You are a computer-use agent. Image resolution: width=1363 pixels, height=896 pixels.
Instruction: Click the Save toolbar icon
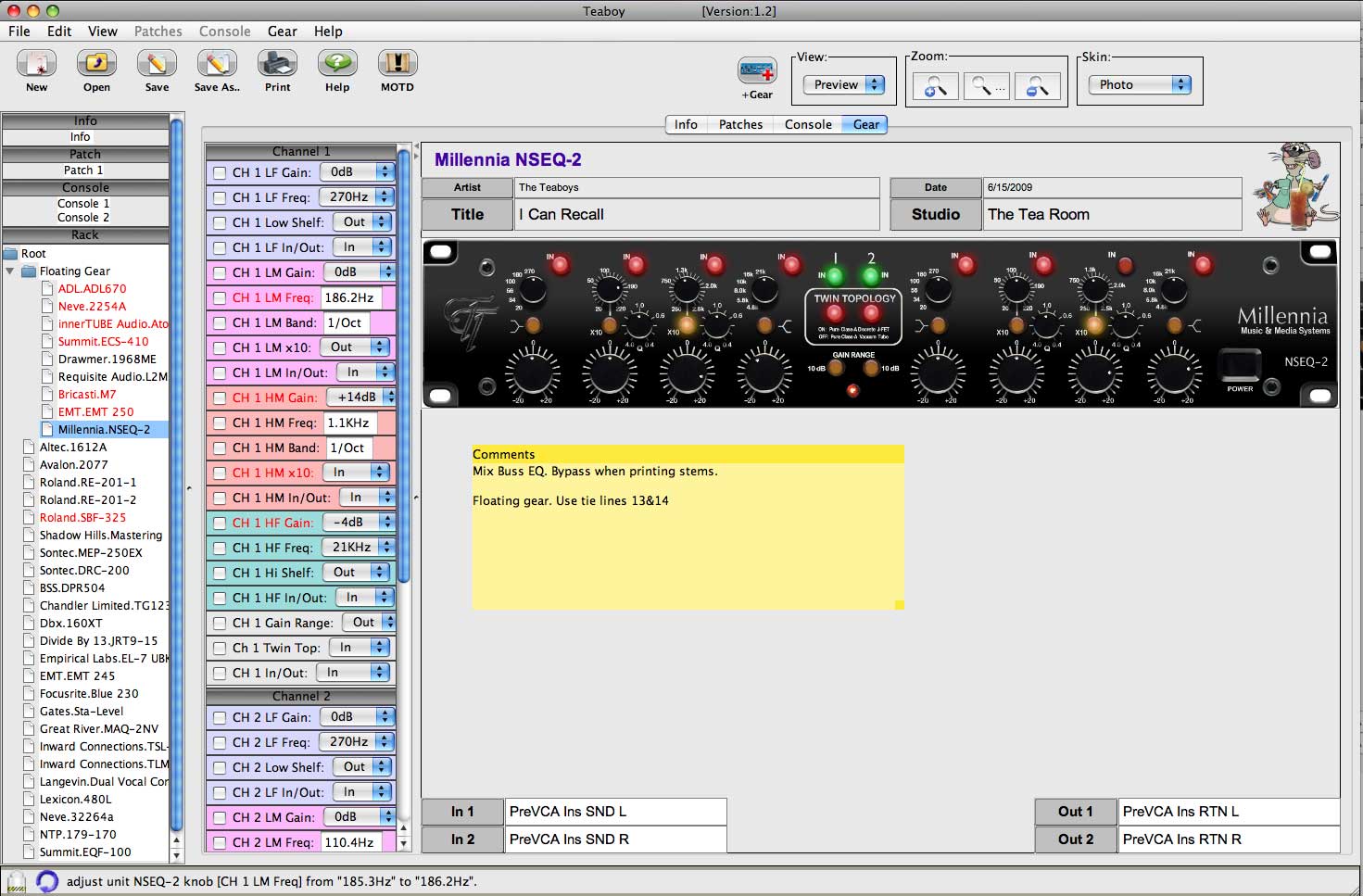point(157,64)
